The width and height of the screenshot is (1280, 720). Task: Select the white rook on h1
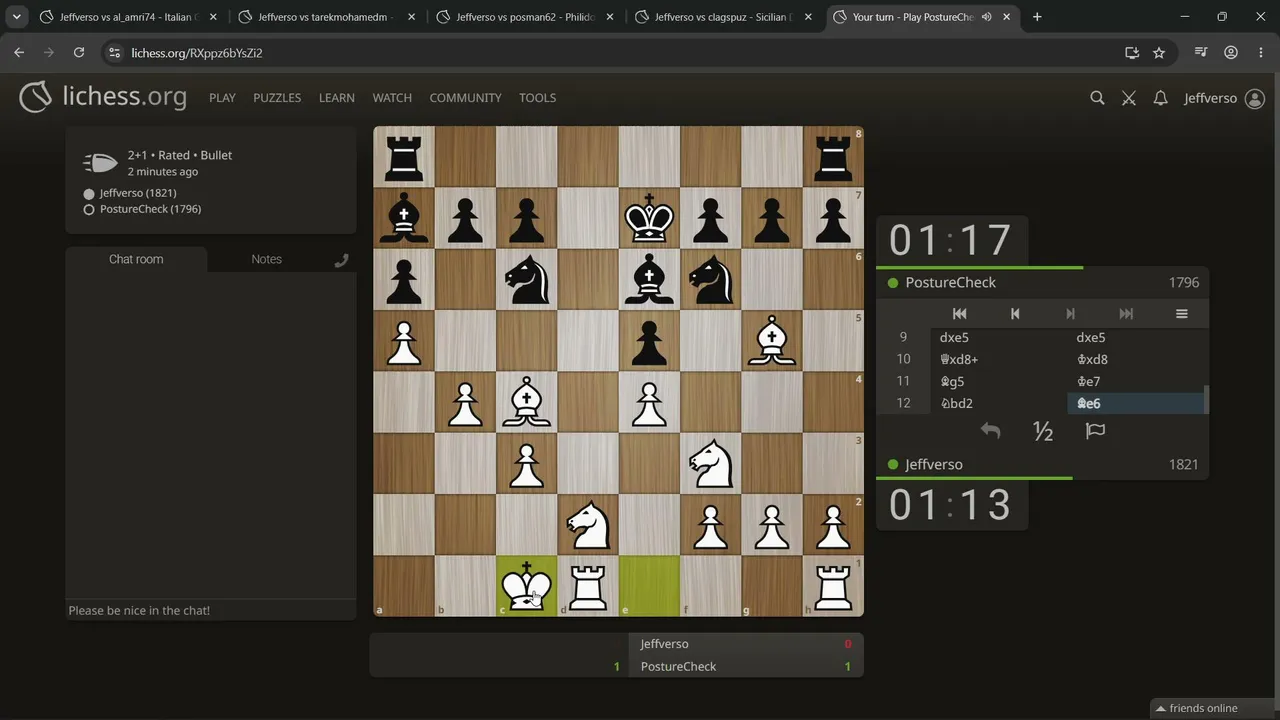(833, 586)
